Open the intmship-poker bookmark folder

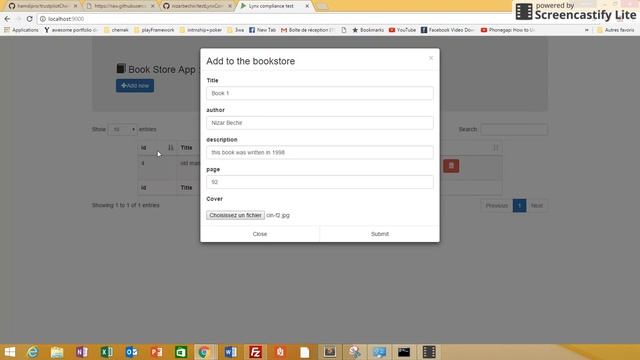(x=201, y=30)
